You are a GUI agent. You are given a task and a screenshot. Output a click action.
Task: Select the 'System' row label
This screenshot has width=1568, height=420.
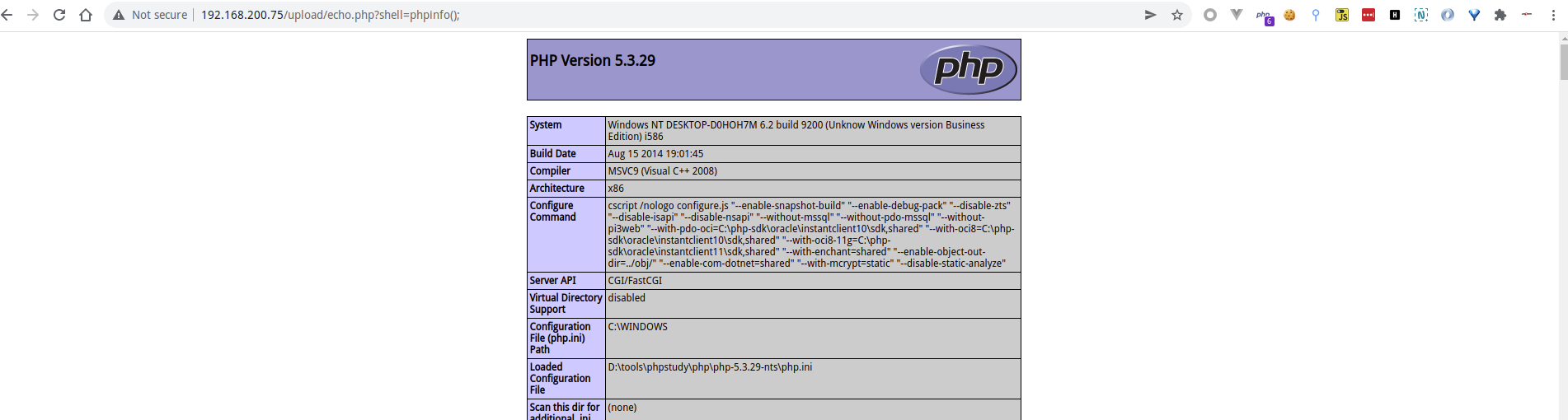(x=546, y=125)
